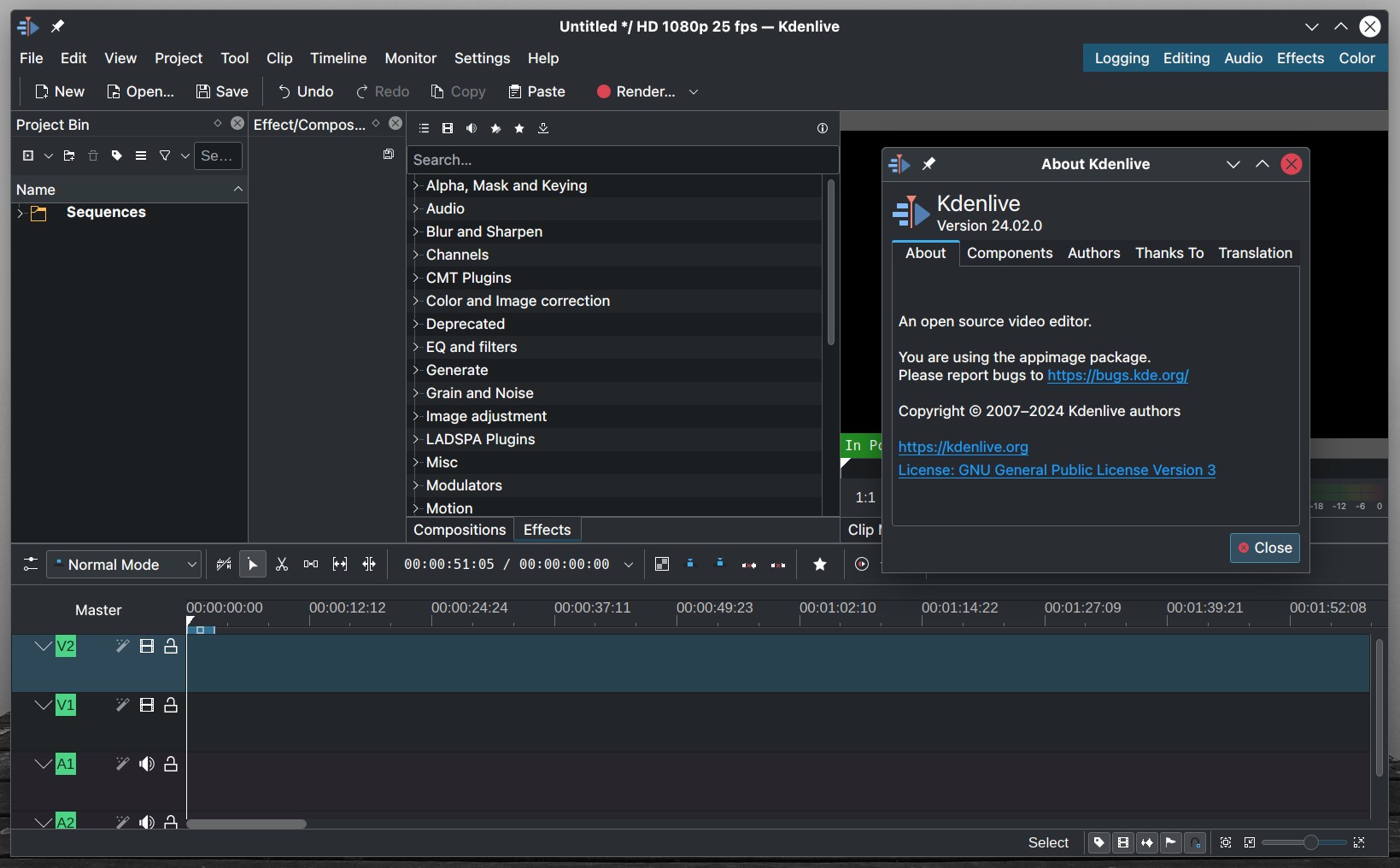1400x868 pixels.
Task: Expand Color and Image correction category
Action: 416,301
